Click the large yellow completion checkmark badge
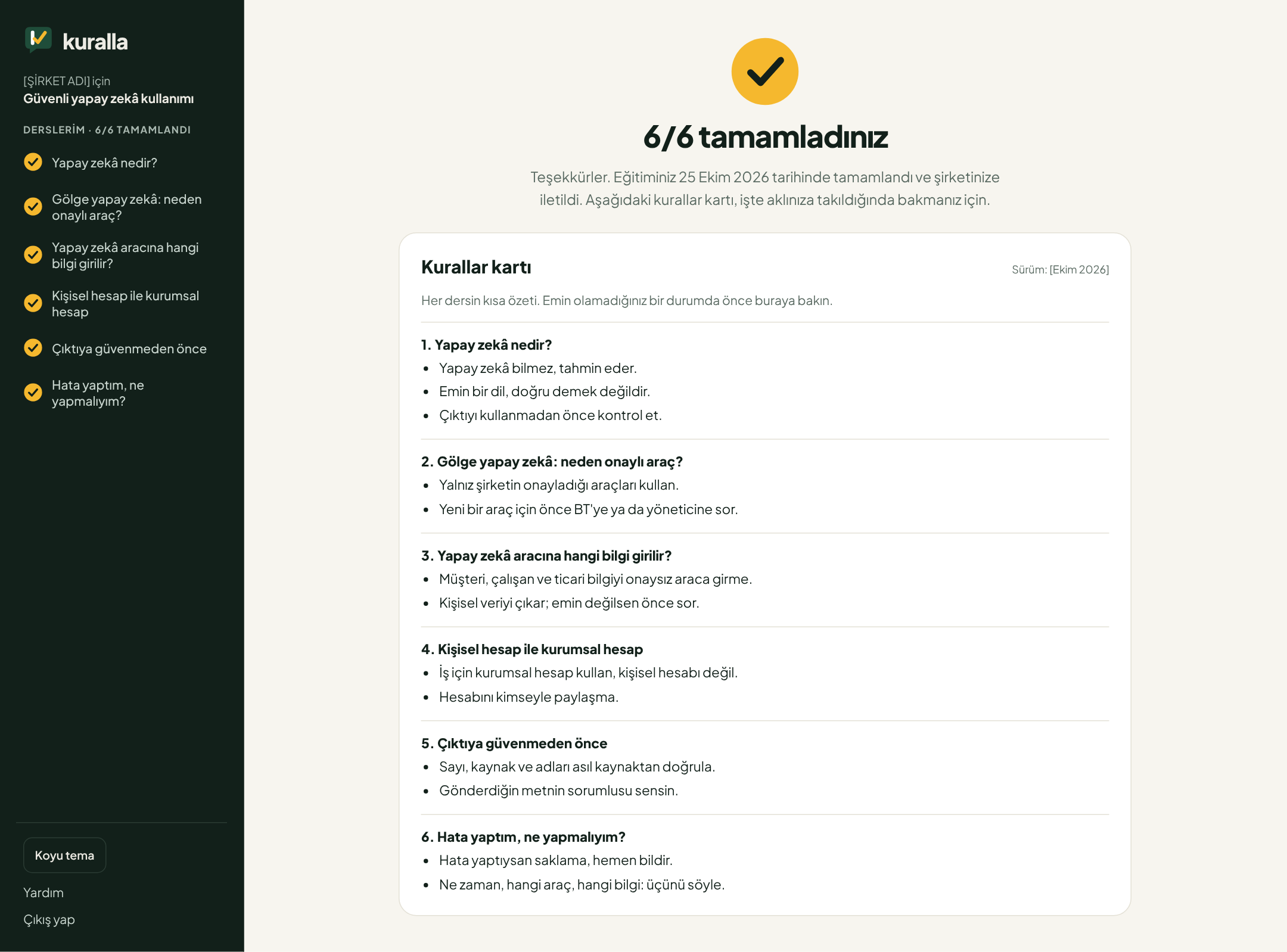 (764, 71)
